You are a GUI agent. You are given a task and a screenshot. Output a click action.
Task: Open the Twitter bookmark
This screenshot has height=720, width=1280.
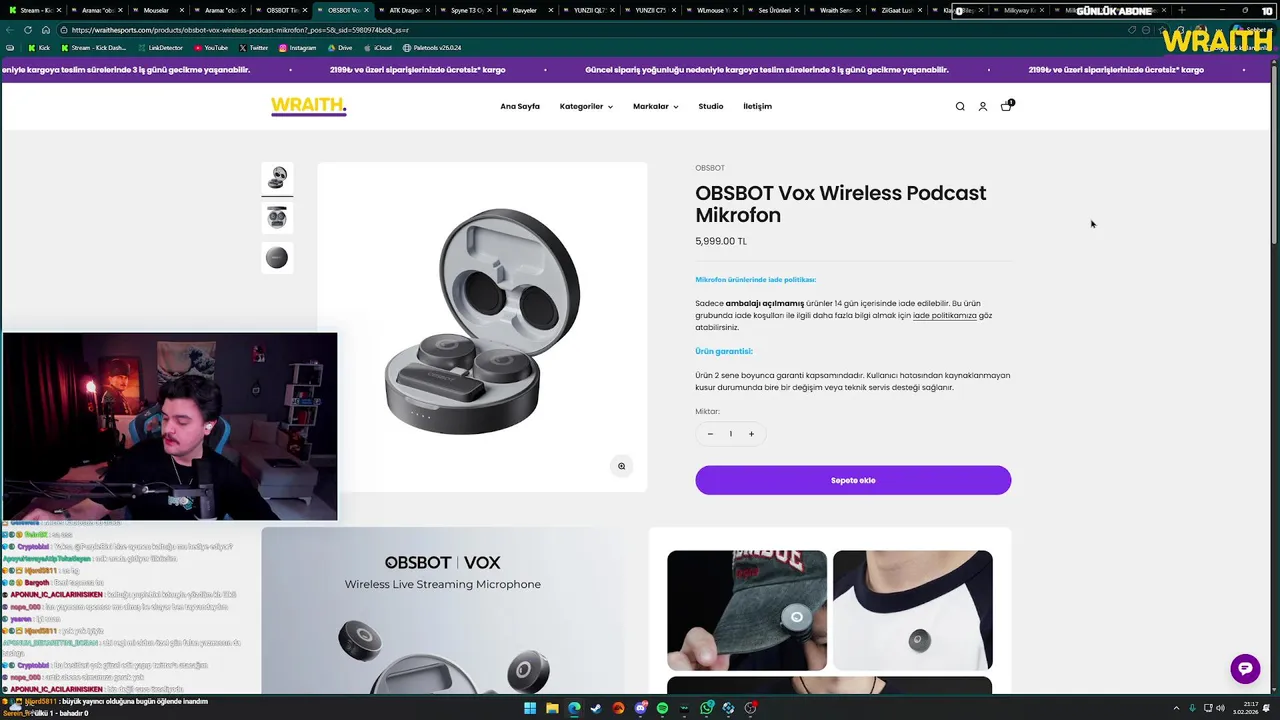tap(254, 48)
